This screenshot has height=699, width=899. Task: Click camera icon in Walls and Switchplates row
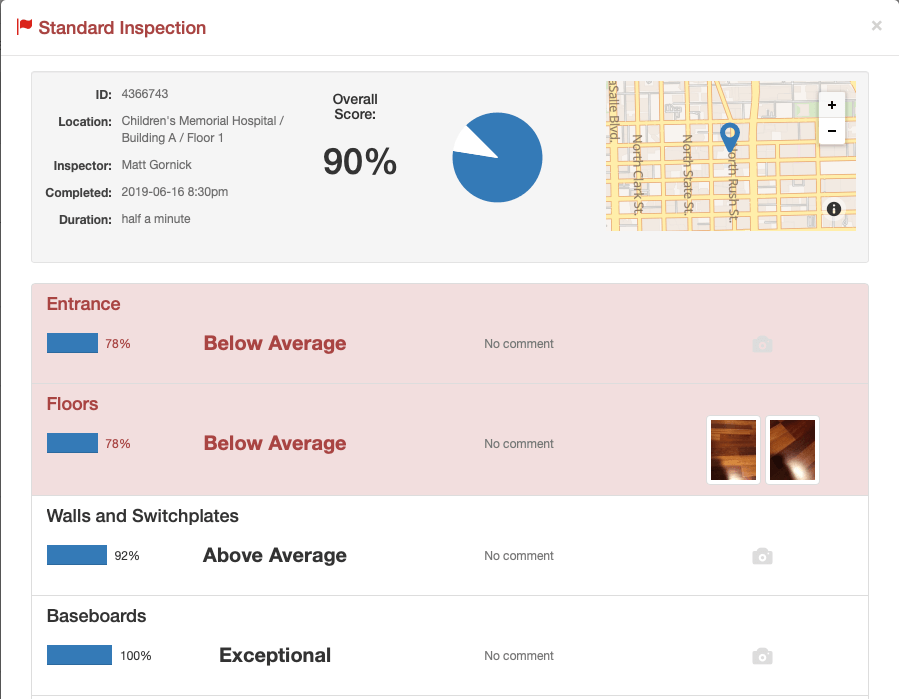pyautogui.click(x=762, y=556)
